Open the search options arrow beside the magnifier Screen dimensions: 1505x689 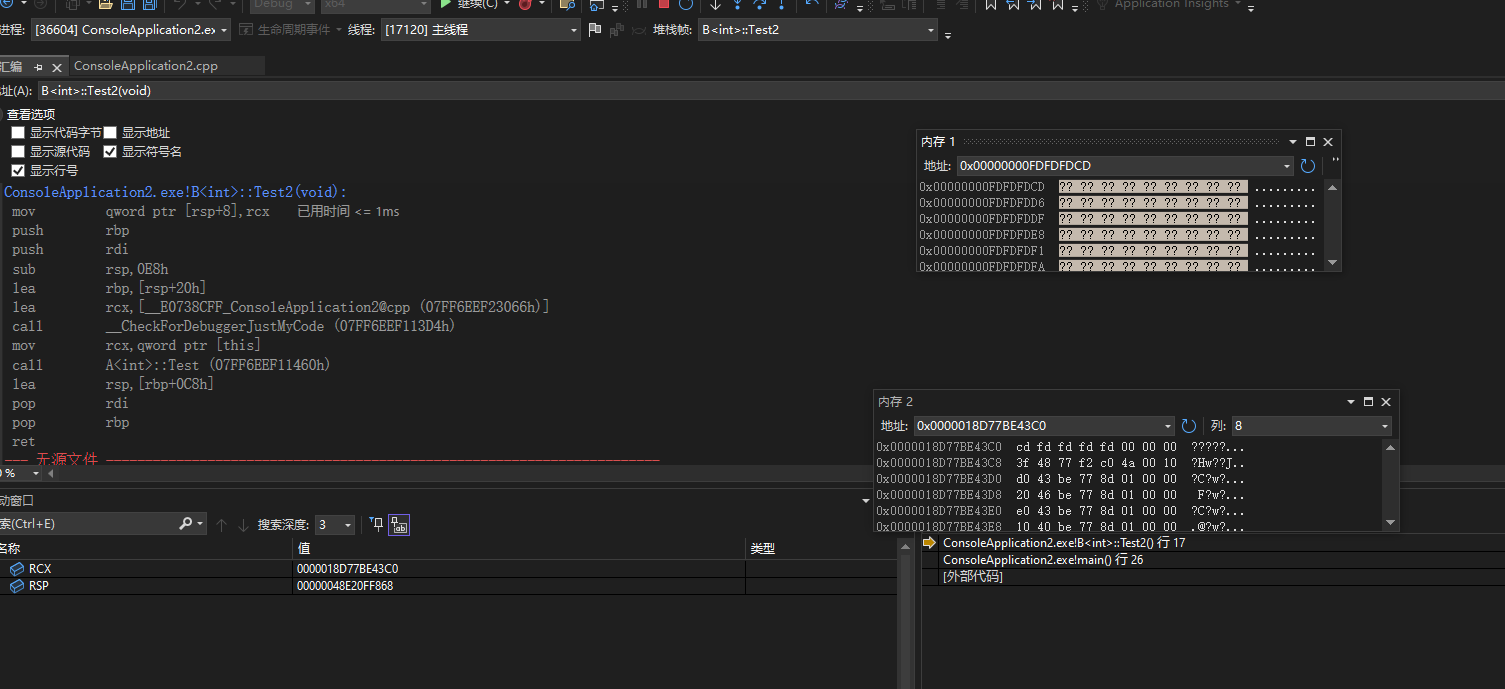201,524
